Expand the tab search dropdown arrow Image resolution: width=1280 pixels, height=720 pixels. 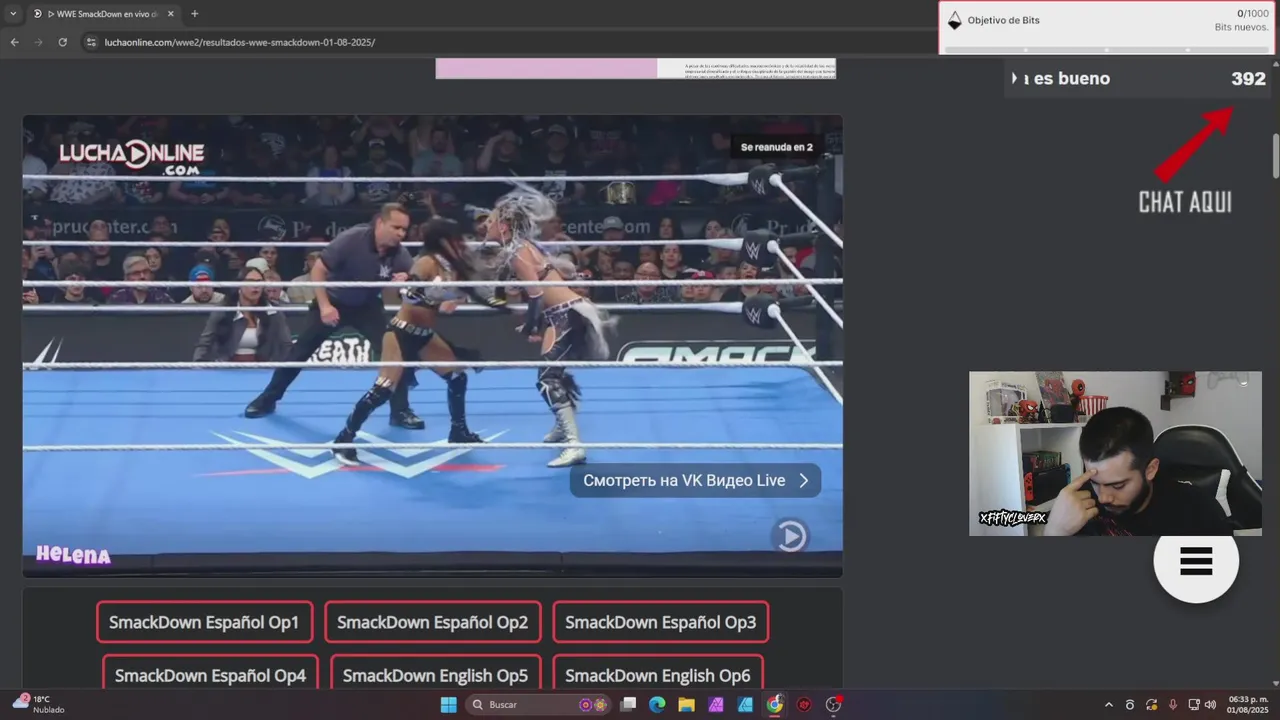pos(12,14)
